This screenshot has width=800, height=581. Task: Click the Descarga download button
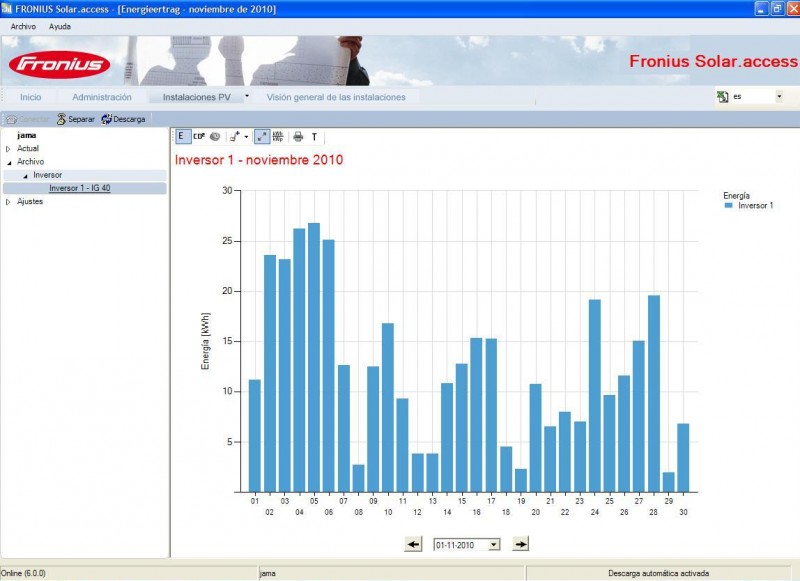pos(123,119)
